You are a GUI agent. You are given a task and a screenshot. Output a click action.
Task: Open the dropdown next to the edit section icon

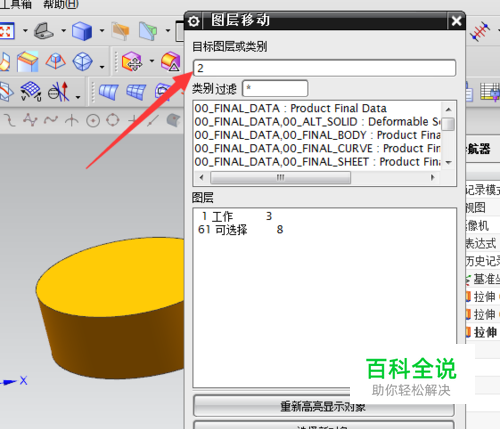tap(168, 31)
